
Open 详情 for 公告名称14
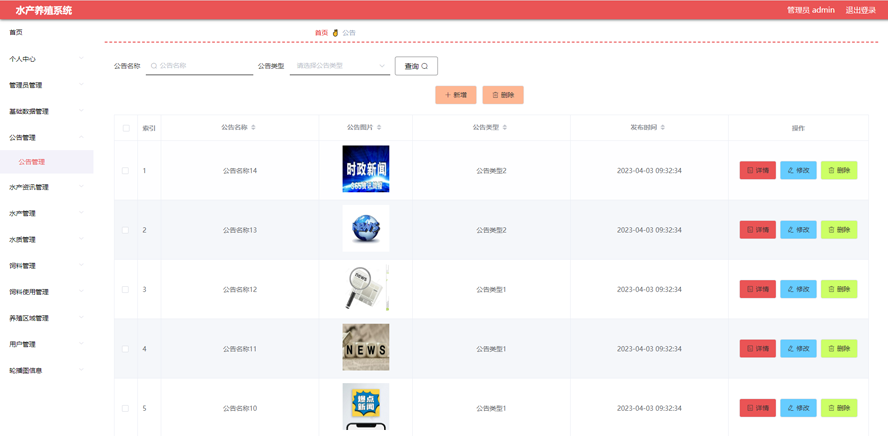coord(758,170)
